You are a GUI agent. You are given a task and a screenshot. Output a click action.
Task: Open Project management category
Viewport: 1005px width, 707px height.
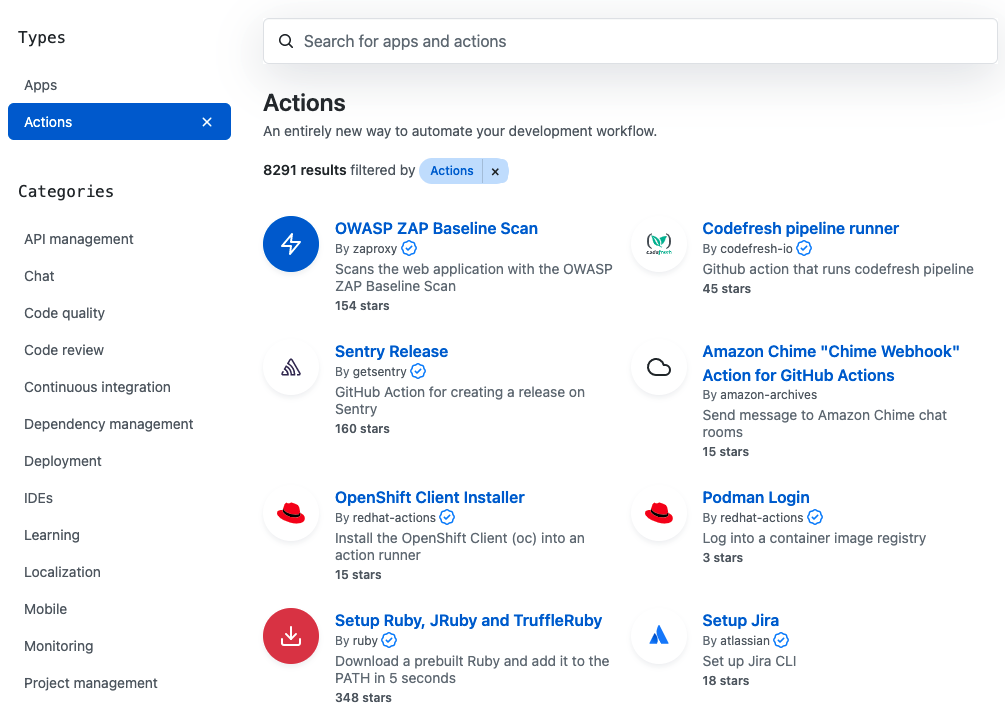point(90,683)
